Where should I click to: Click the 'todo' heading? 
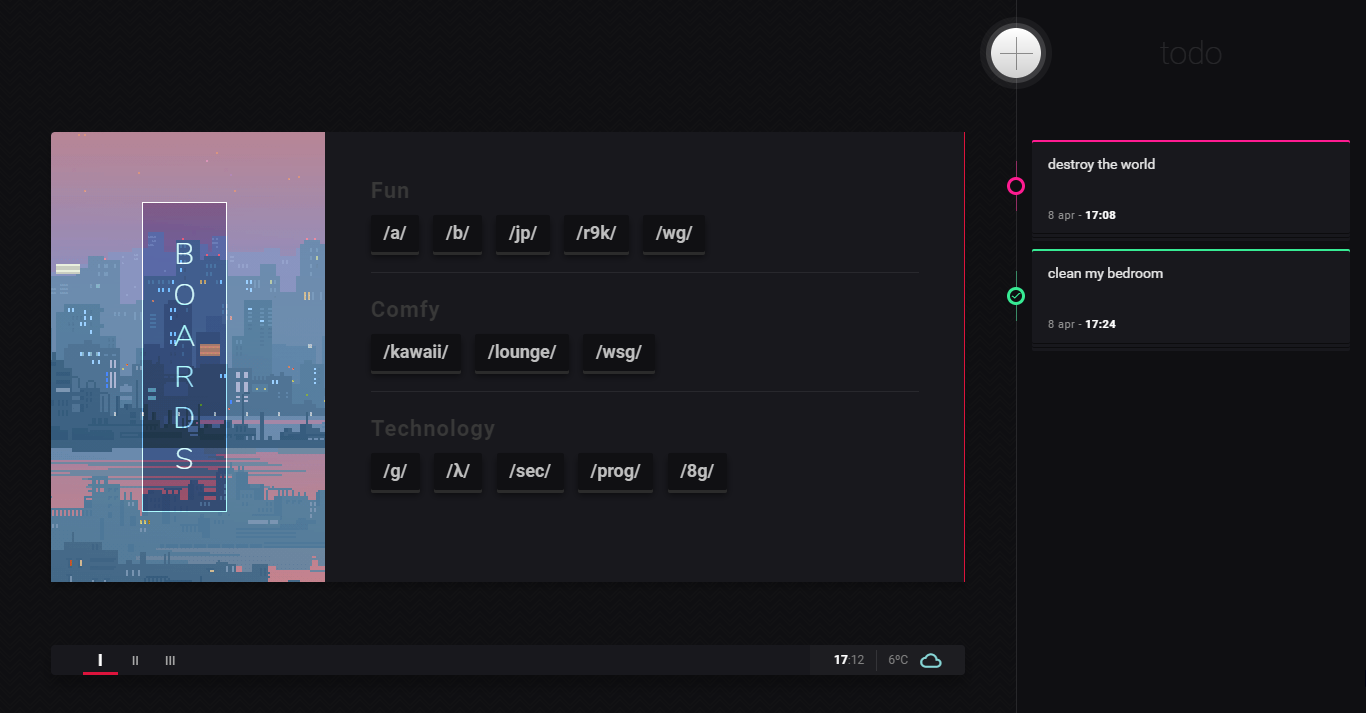[x=1191, y=53]
